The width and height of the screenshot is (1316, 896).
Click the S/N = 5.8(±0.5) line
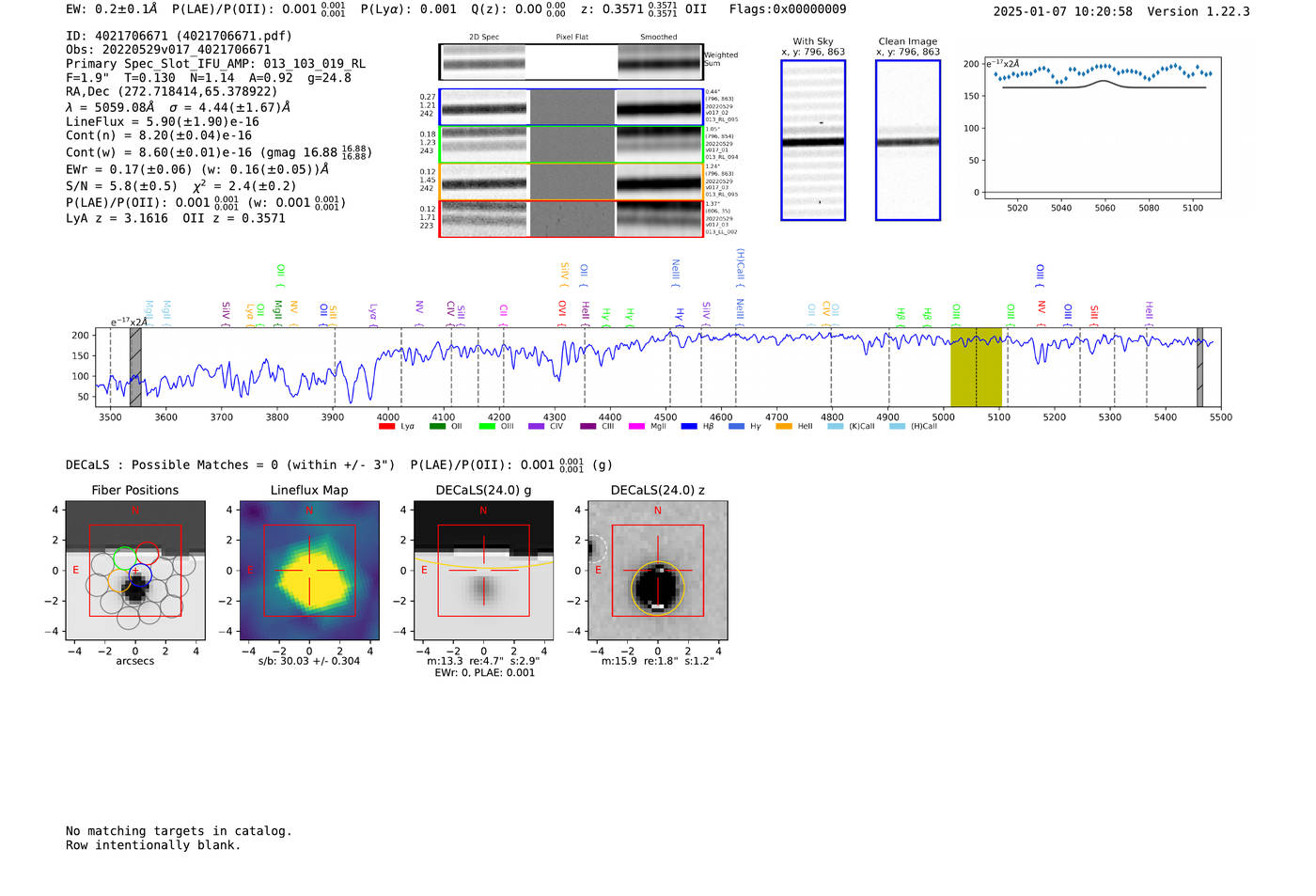[181, 186]
